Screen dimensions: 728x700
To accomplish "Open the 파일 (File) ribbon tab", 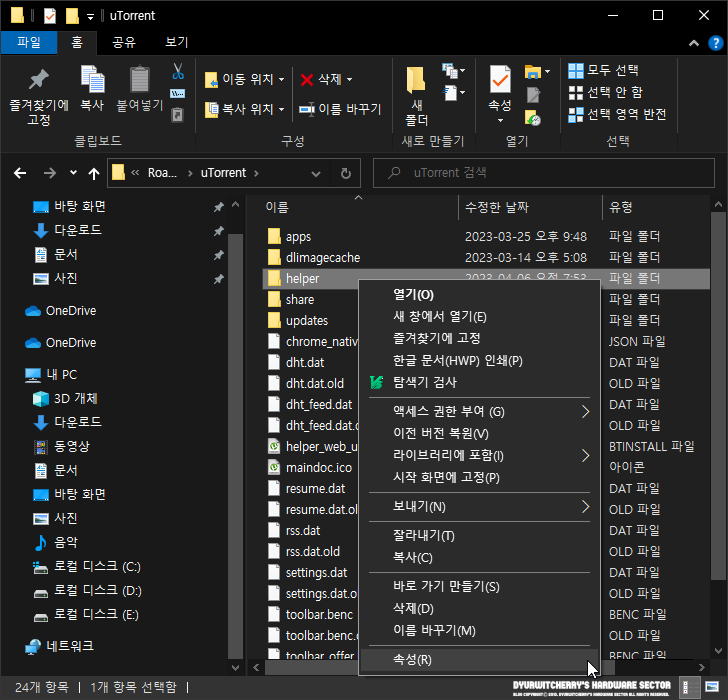I will coord(29,43).
